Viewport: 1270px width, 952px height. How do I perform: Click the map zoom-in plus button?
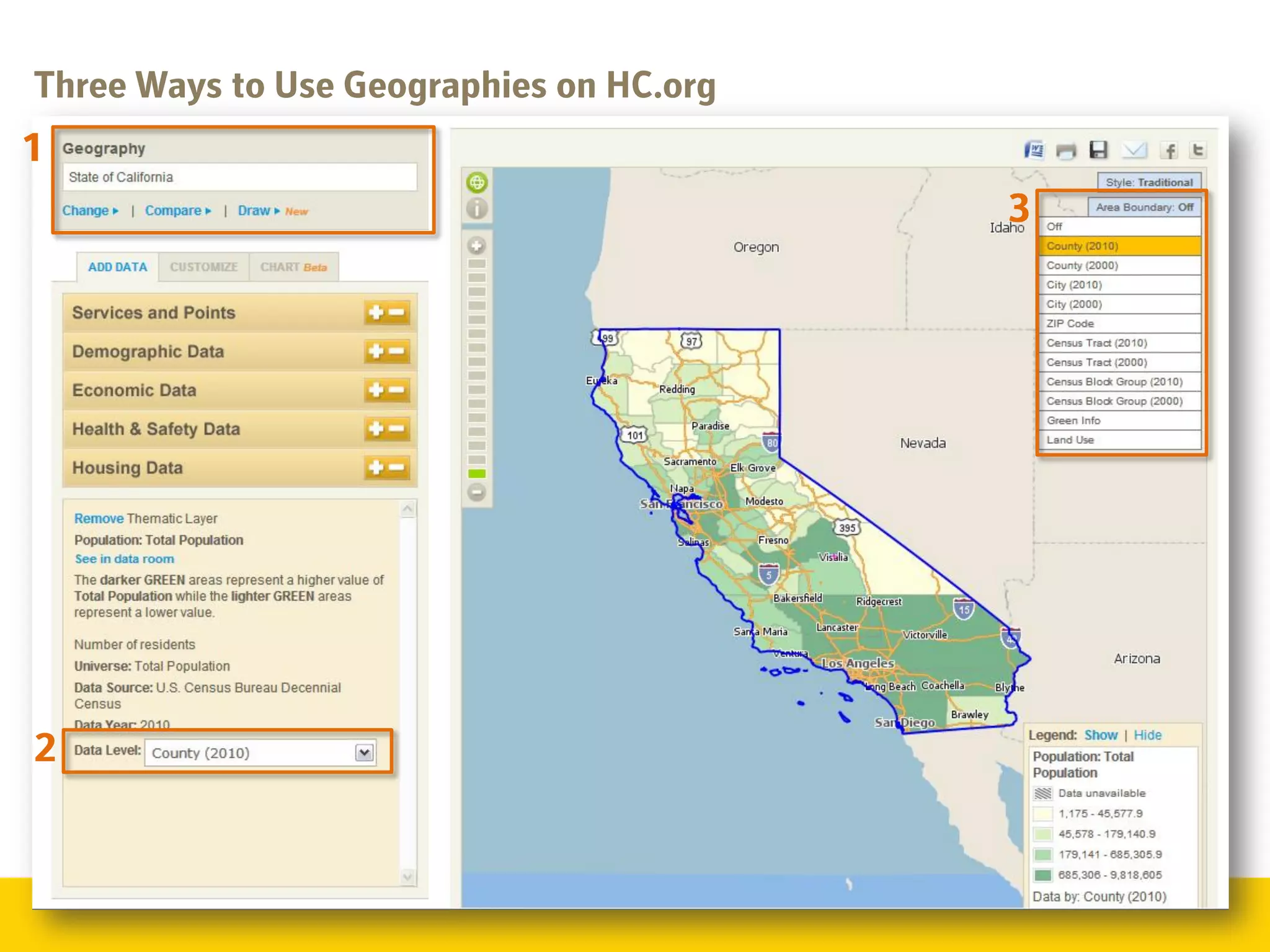(477, 246)
